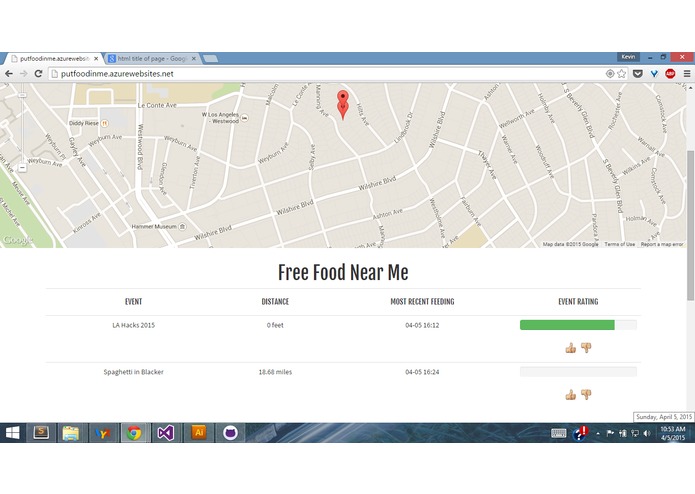The height and width of the screenshot is (494, 695).
Task: Click LA Hacks 2015 green rating bar
Action: pos(567,325)
